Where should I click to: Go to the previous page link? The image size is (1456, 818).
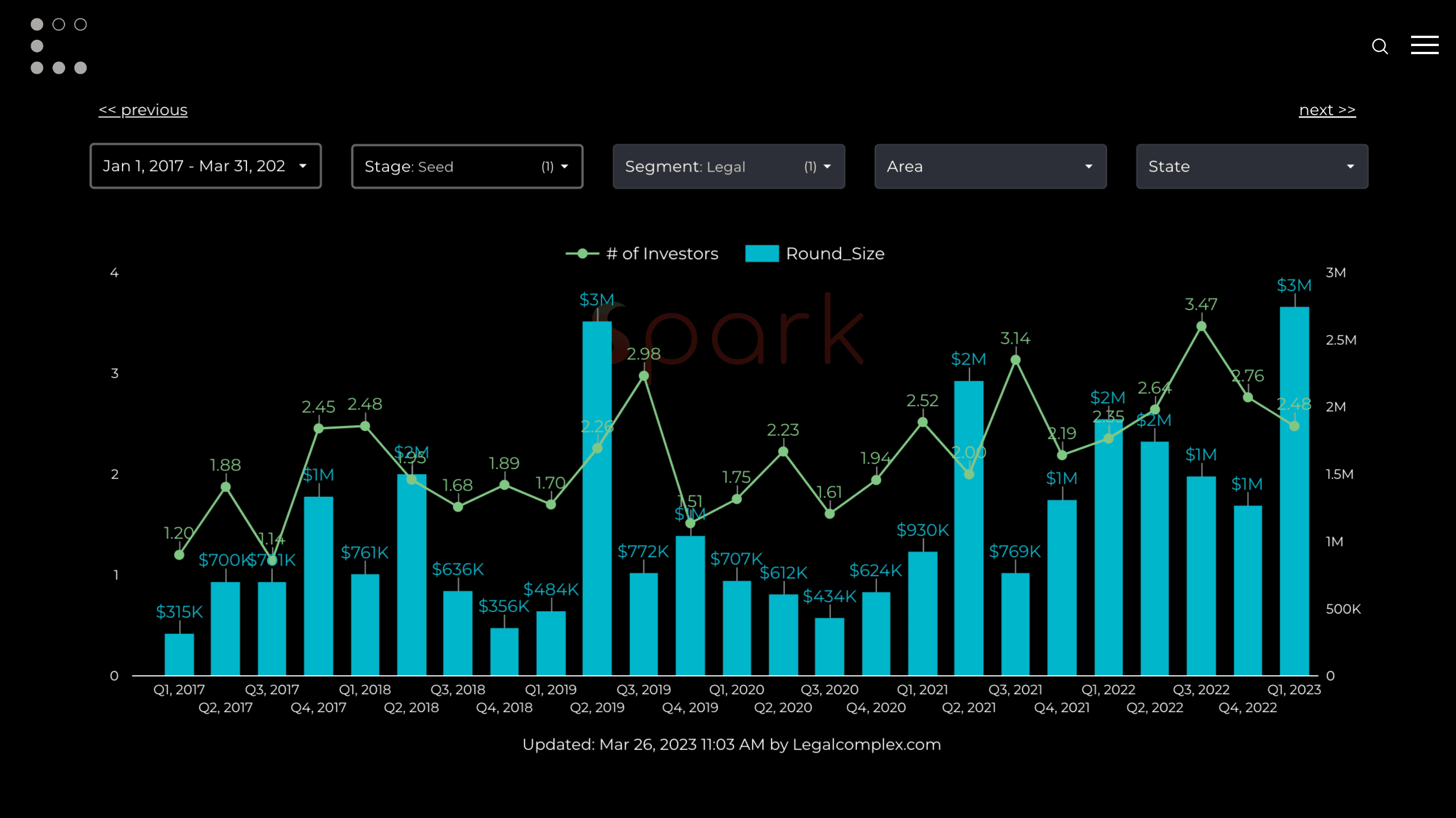pos(143,110)
